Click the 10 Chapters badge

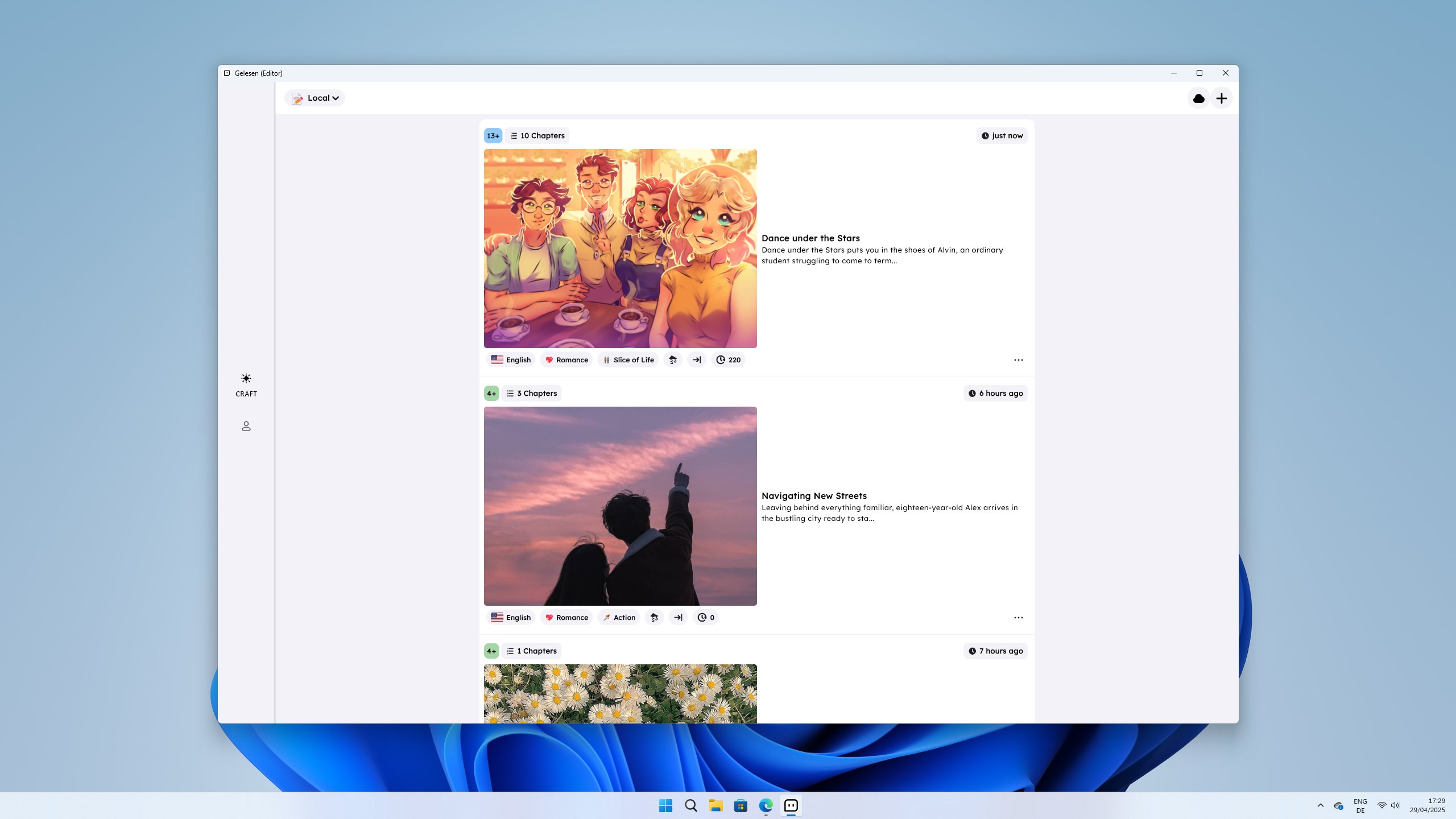pos(537,136)
